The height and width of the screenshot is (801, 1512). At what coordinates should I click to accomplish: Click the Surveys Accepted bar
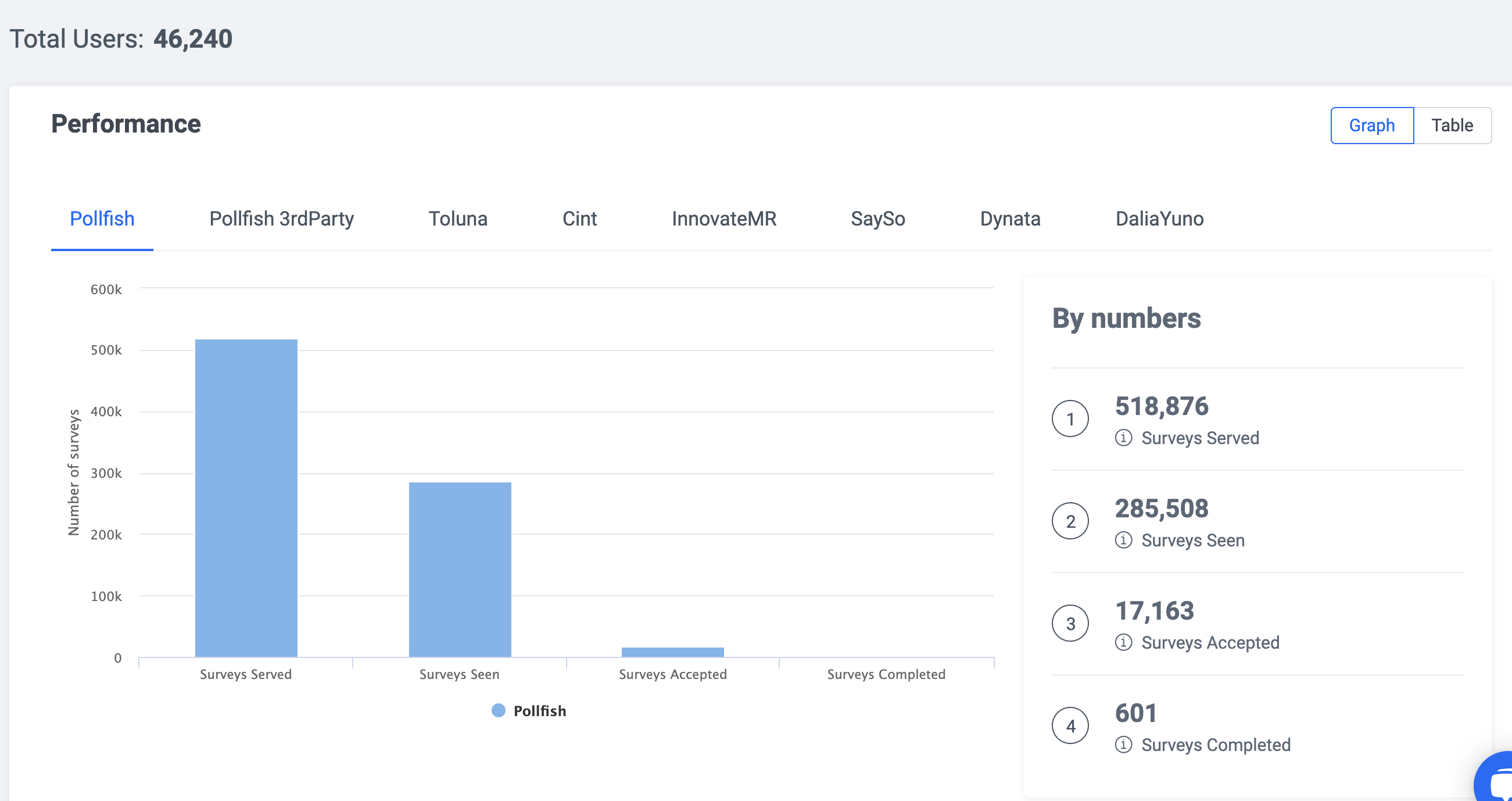pyautogui.click(x=673, y=652)
